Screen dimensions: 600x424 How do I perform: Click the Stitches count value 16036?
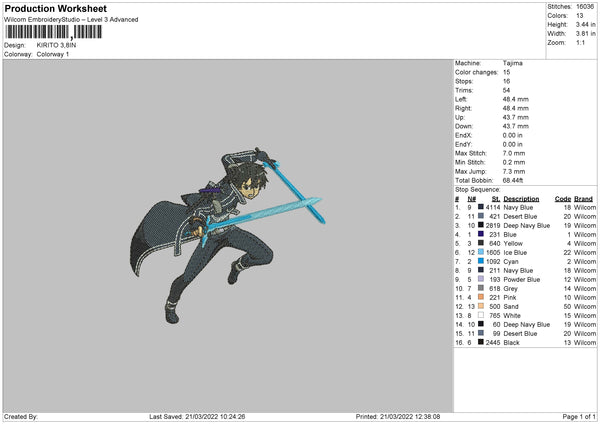585,7
